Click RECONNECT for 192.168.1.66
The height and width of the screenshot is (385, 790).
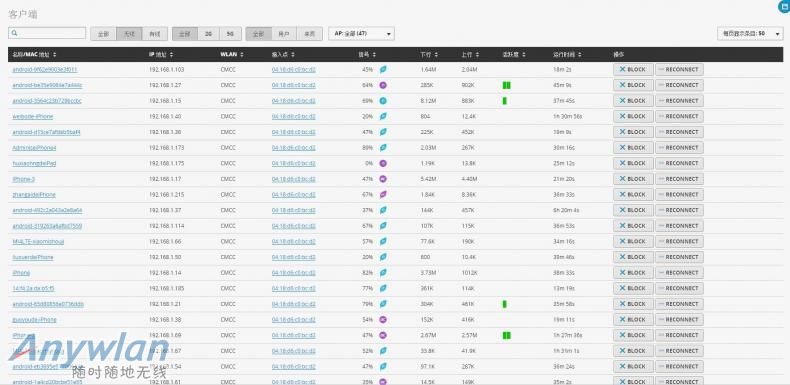[x=679, y=241]
